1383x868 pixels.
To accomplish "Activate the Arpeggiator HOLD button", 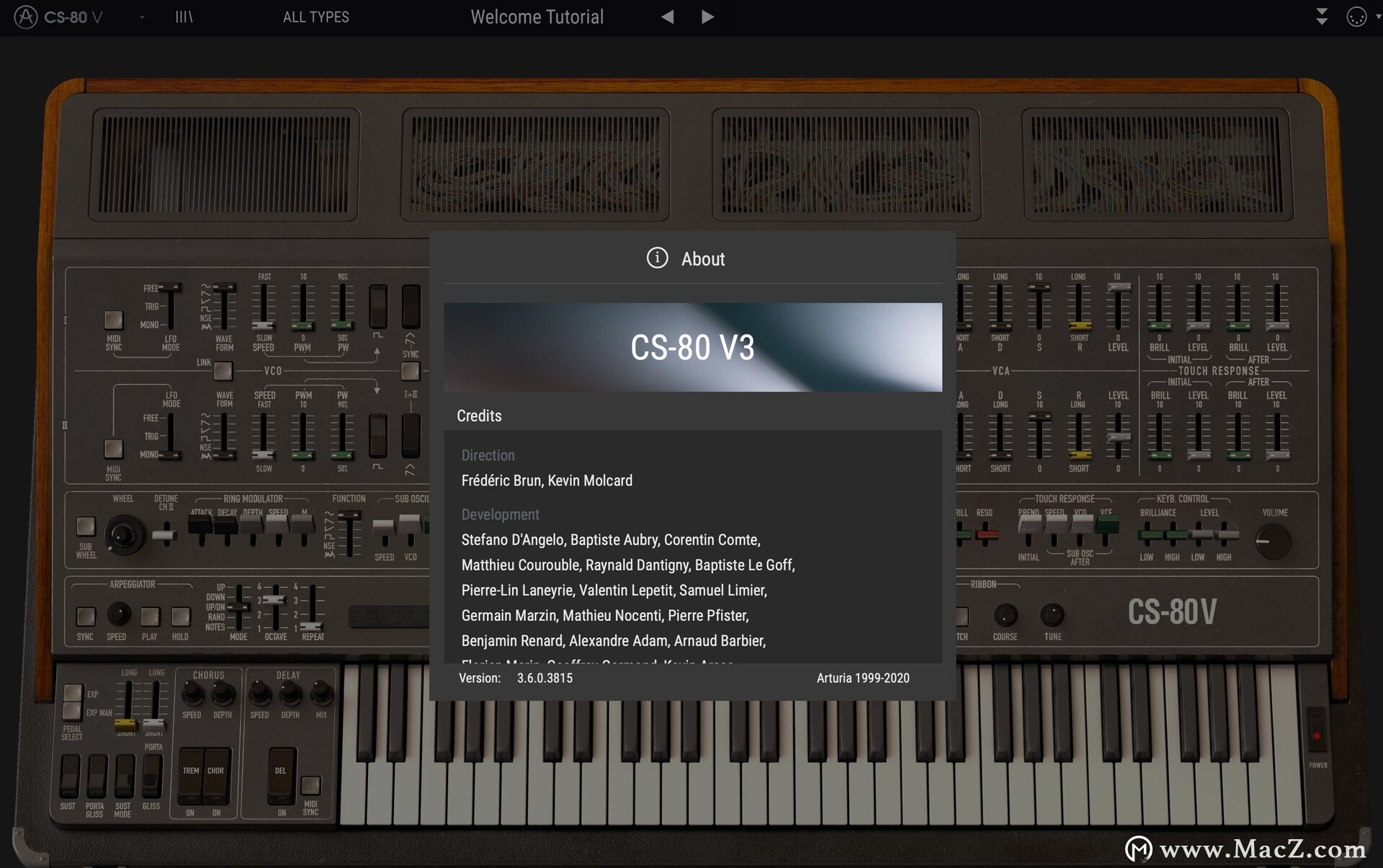I will [x=180, y=617].
